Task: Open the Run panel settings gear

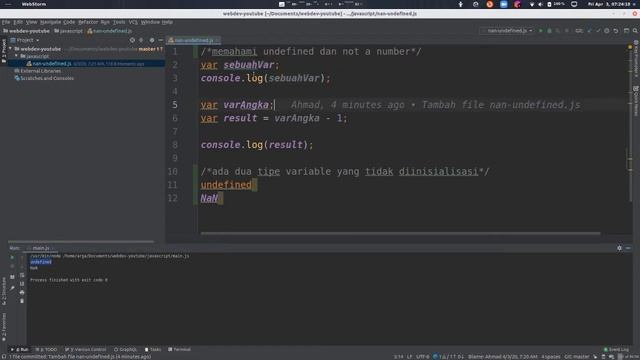Action: (x=619, y=248)
